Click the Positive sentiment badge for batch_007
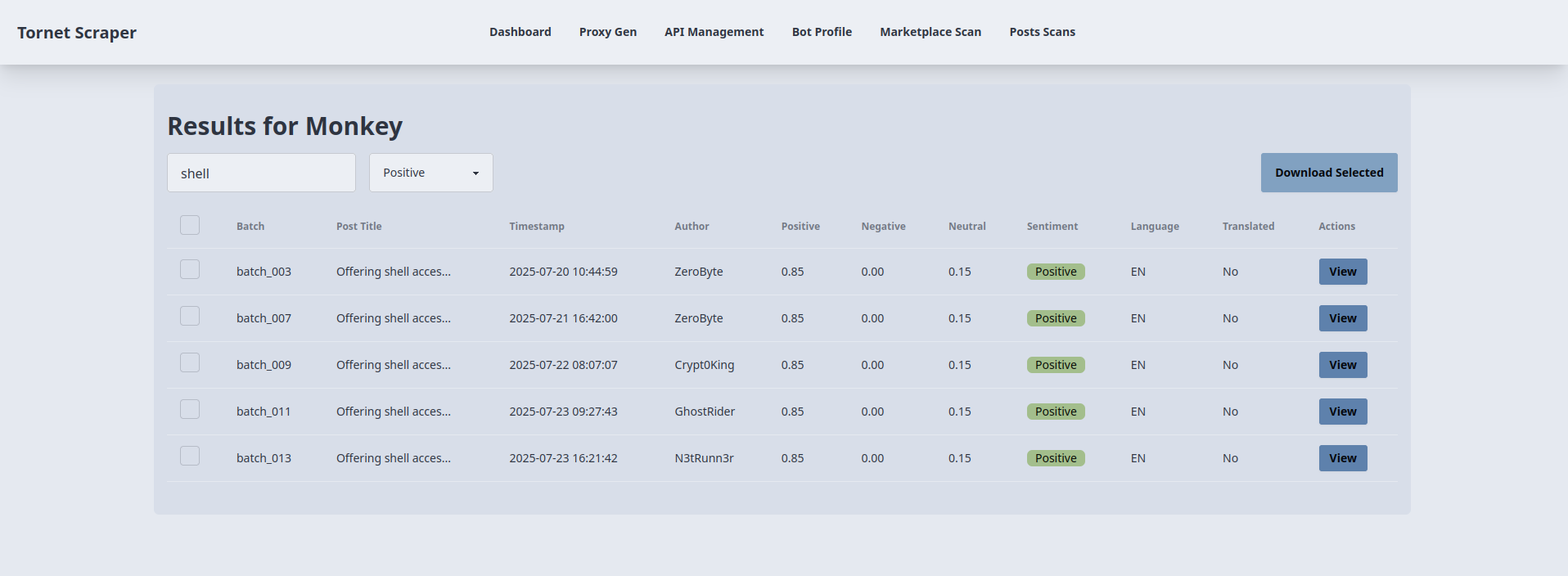Image resolution: width=1568 pixels, height=576 pixels. 1055,318
